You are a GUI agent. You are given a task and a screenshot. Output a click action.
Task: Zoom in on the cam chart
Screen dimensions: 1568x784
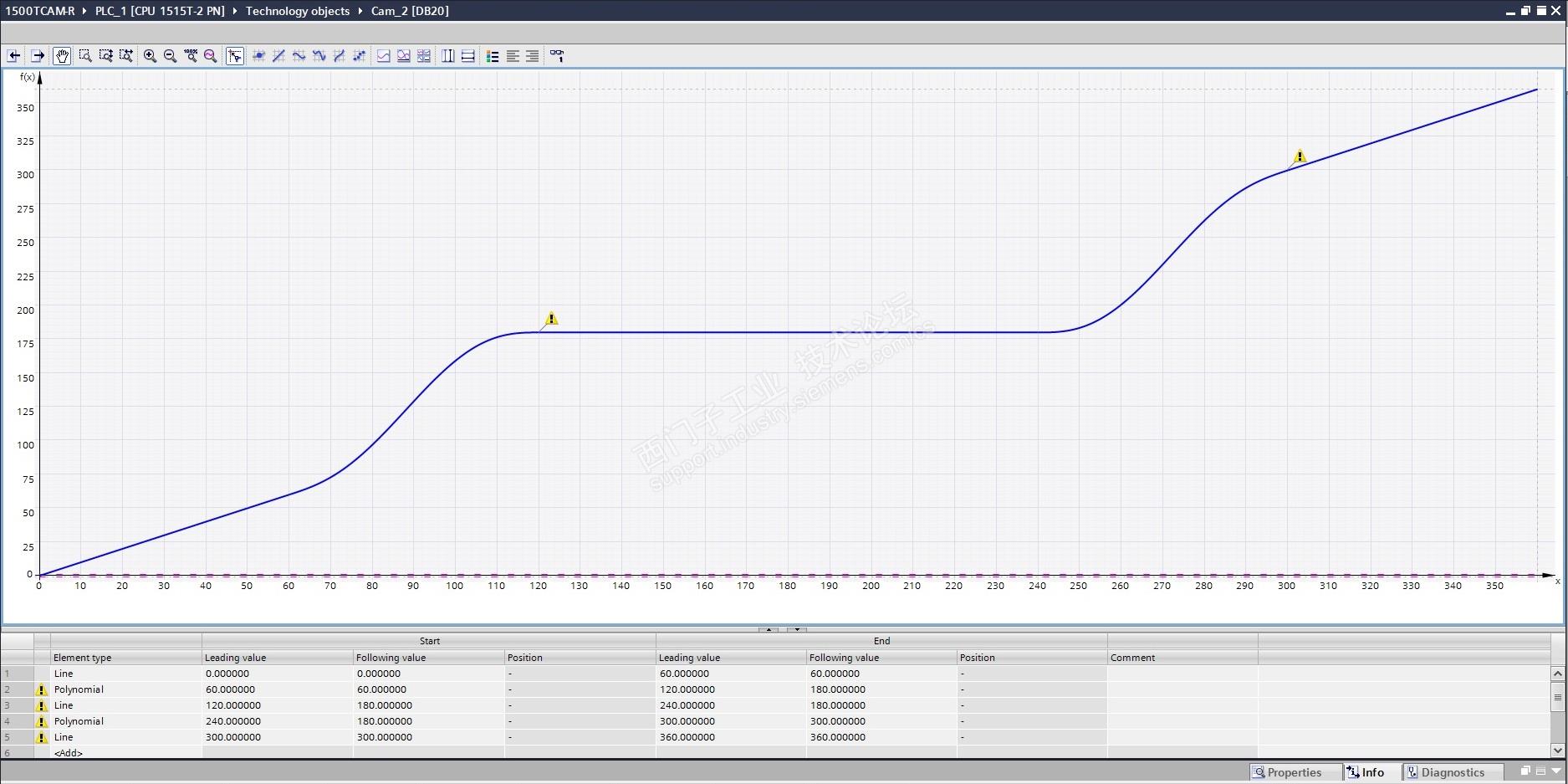click(x=150, y=56)
